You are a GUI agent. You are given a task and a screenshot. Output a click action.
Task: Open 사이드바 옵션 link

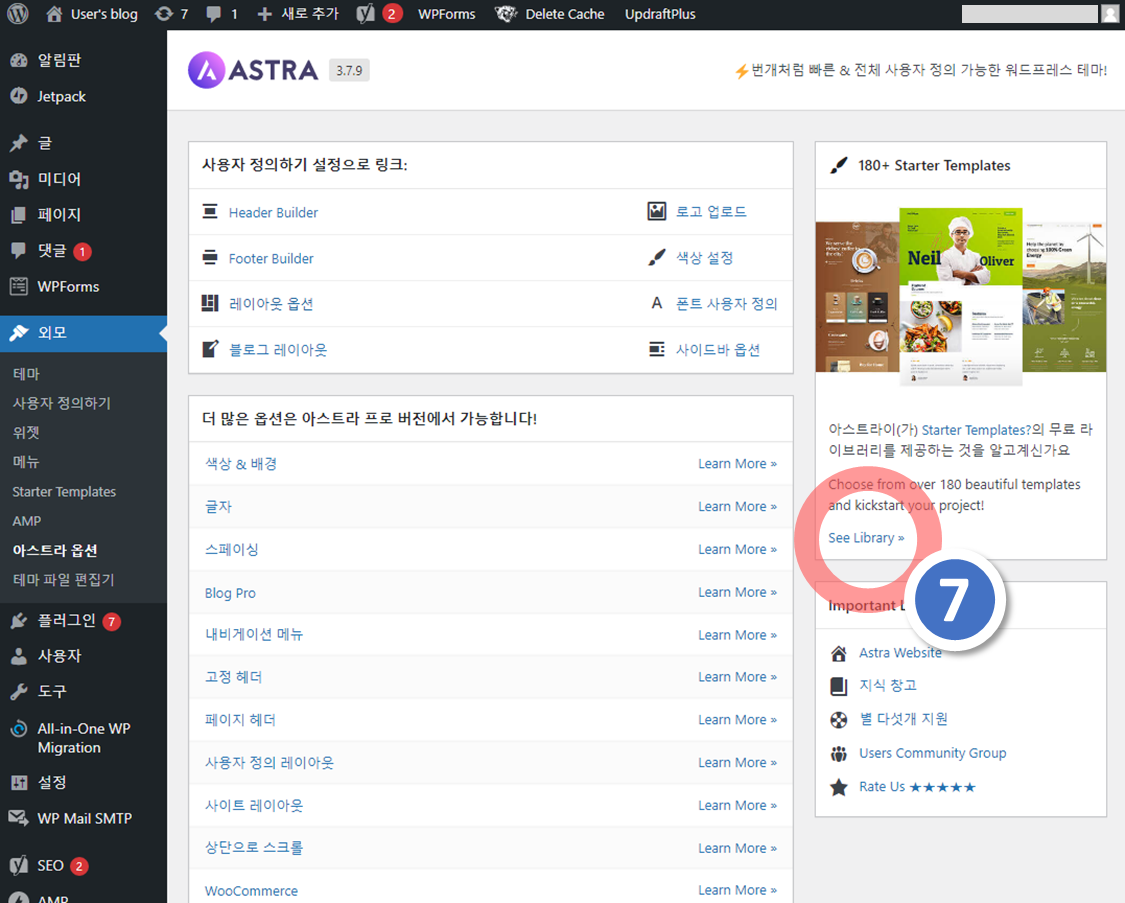coord(718,349)
